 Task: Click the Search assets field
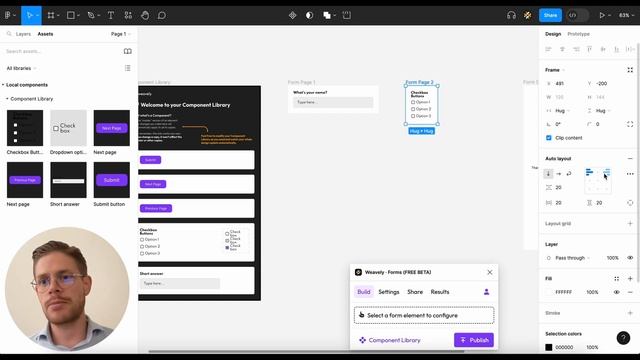point(61,51)
